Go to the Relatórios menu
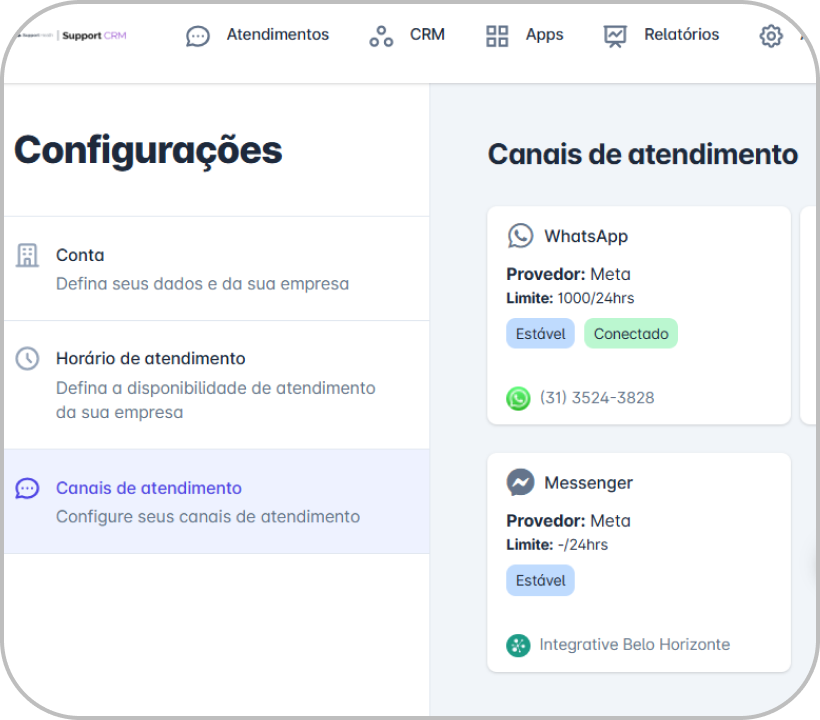Screen dimensions: 820x720 [681, 35]
